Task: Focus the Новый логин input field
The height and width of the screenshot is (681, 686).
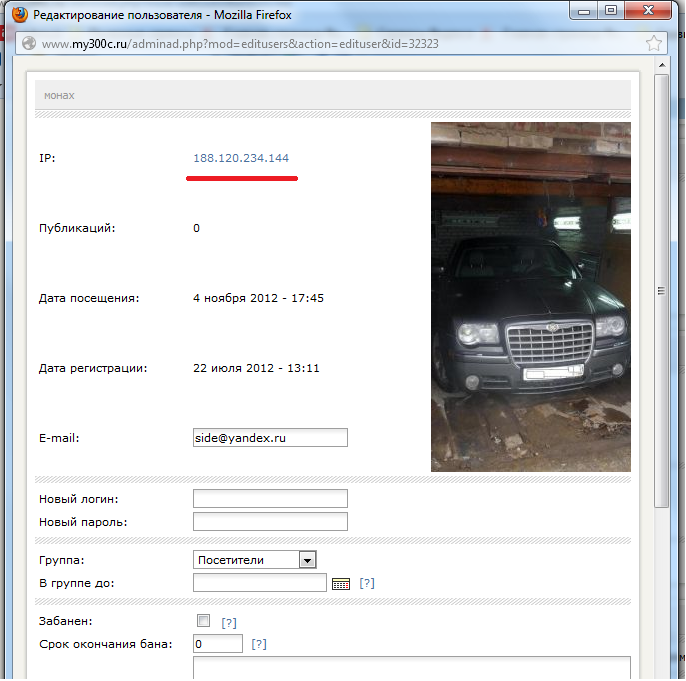Action: click(270, 499)
